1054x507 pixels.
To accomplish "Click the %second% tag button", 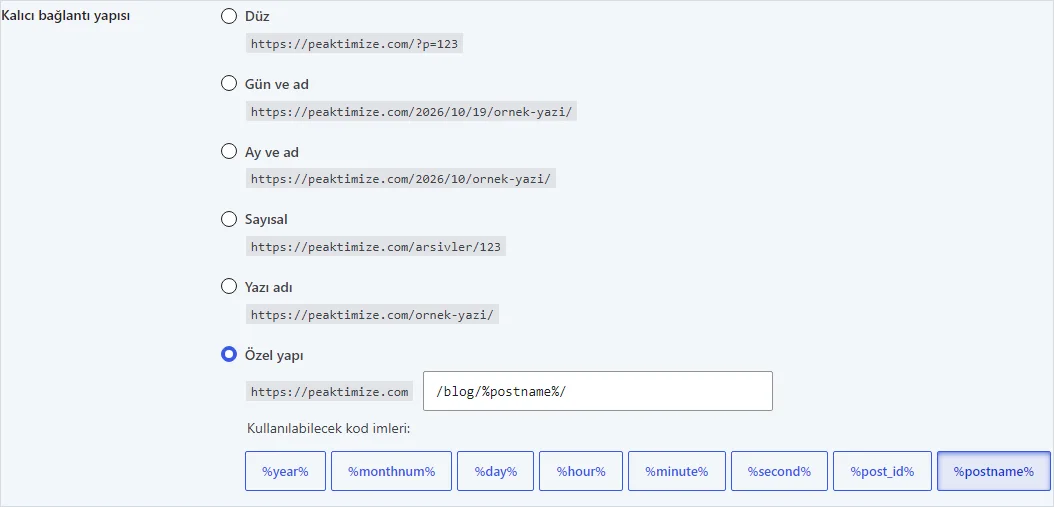I will (780, 471).
